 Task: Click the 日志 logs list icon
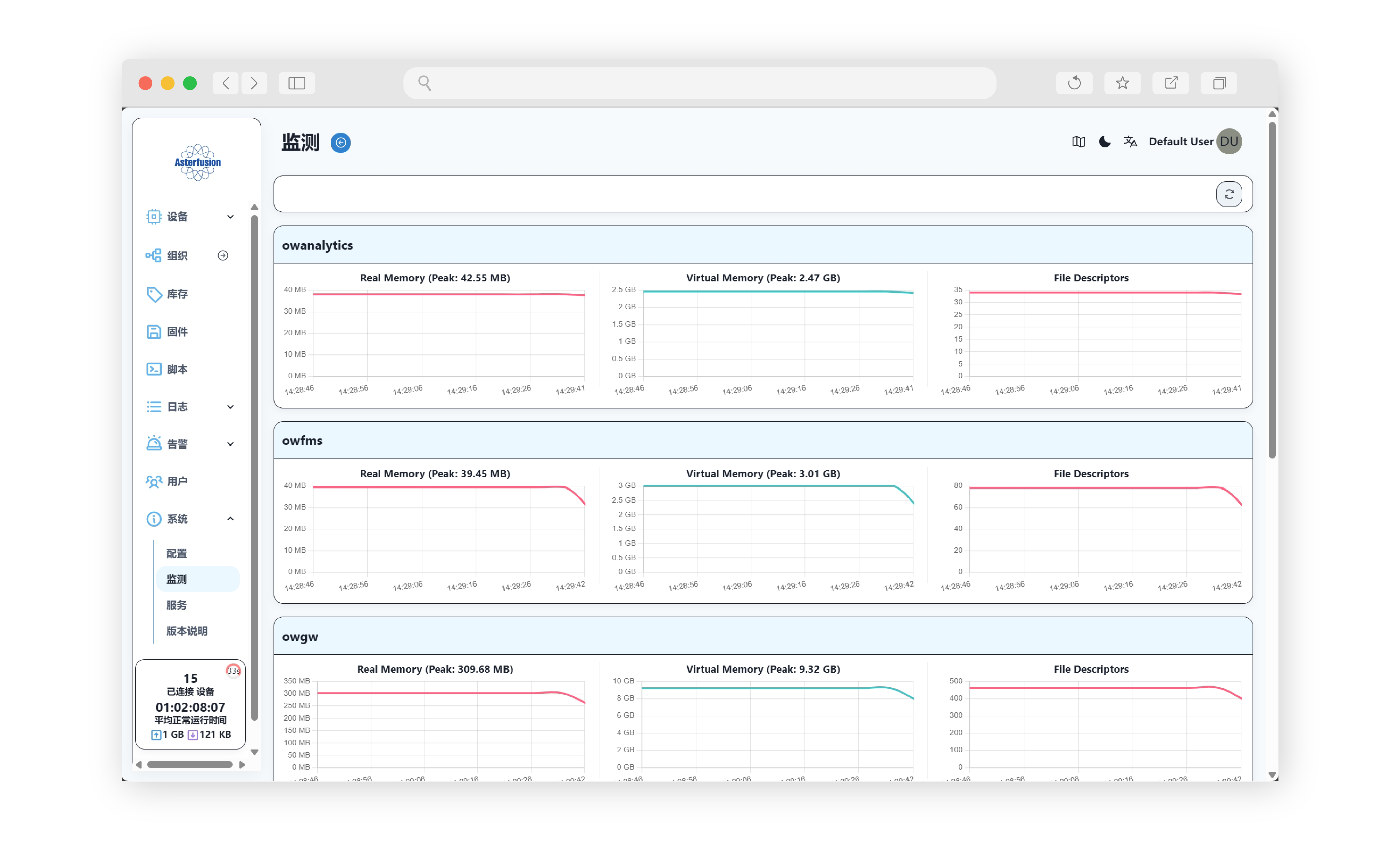pos(154,406)
